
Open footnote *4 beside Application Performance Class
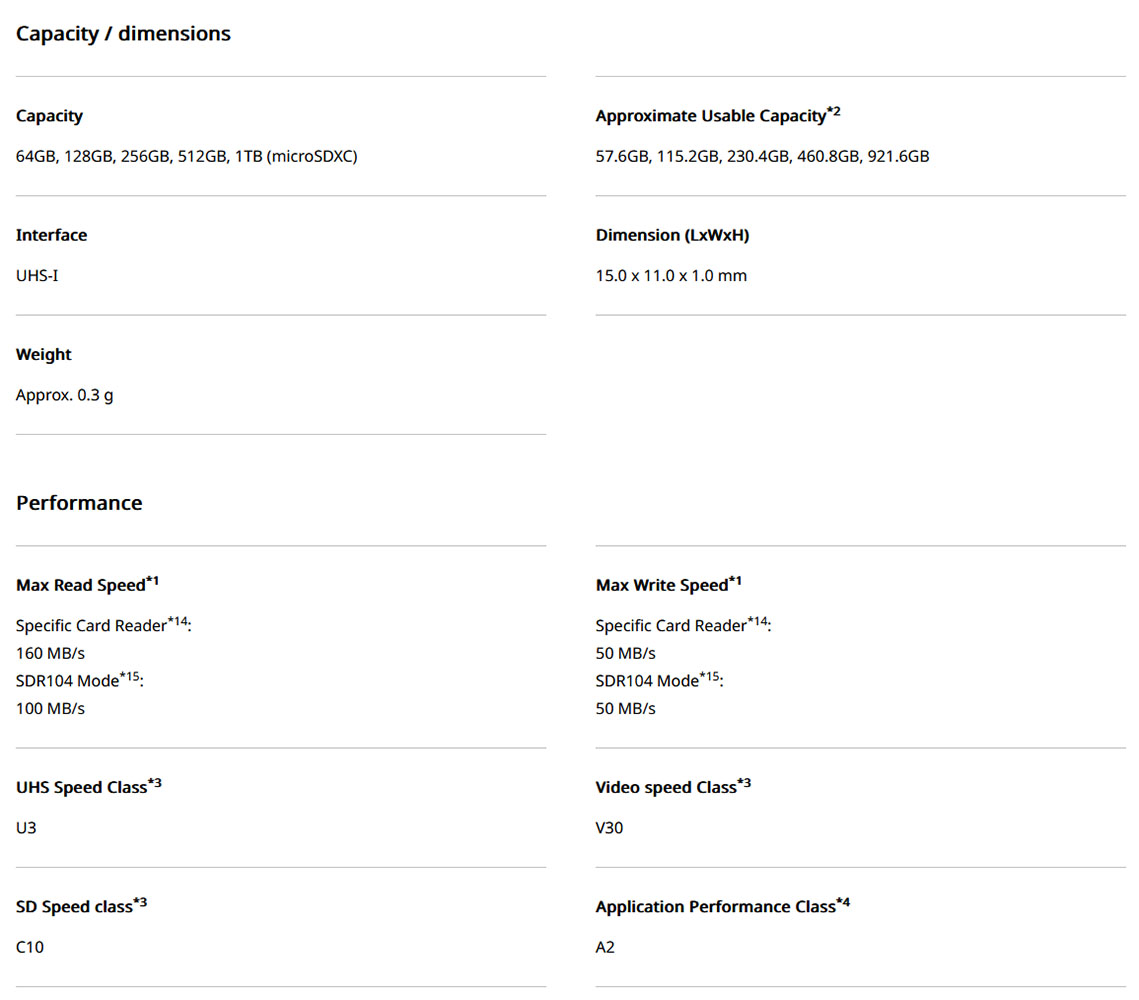click(x=843, y=902)
